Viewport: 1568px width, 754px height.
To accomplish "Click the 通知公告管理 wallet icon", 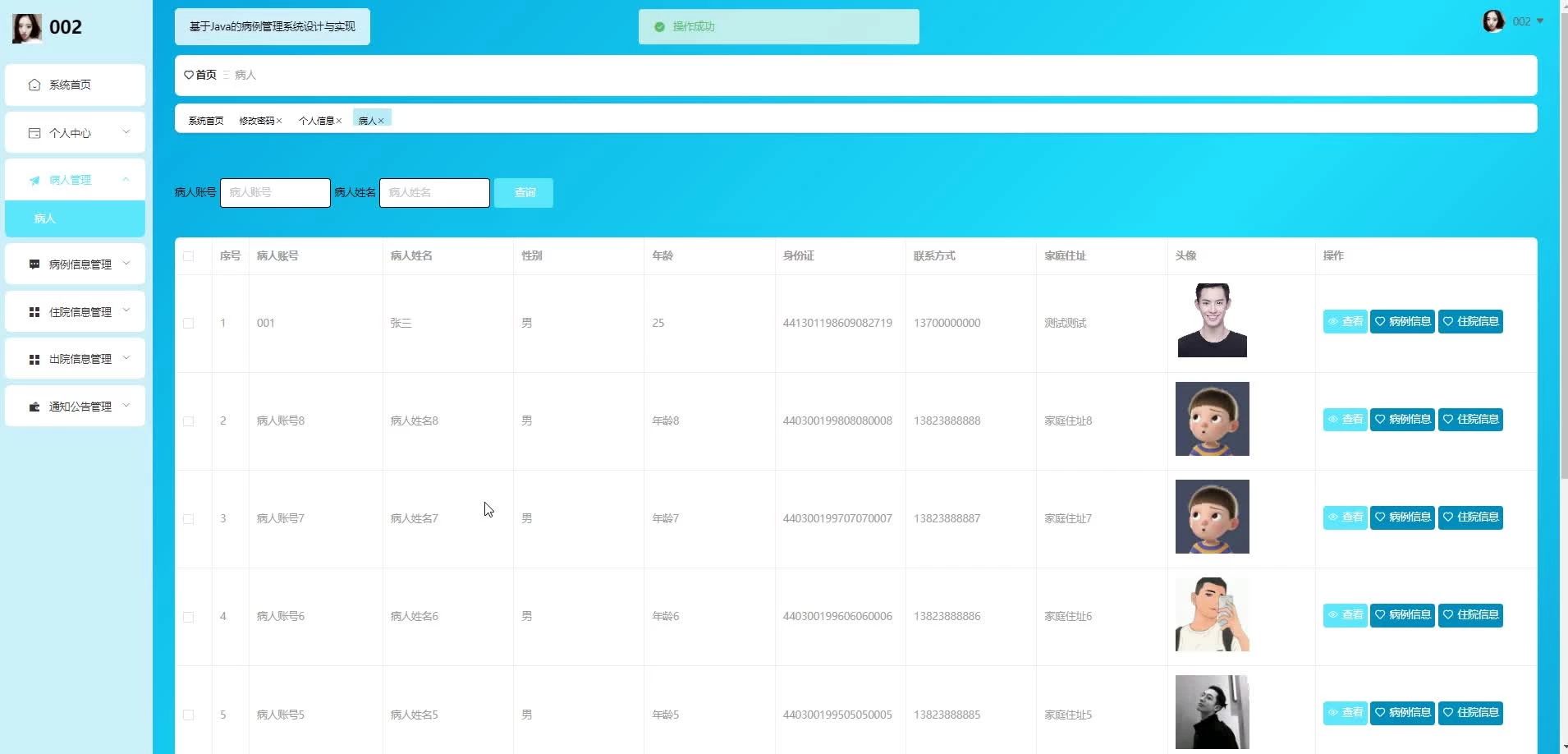I will click(34, 407).
